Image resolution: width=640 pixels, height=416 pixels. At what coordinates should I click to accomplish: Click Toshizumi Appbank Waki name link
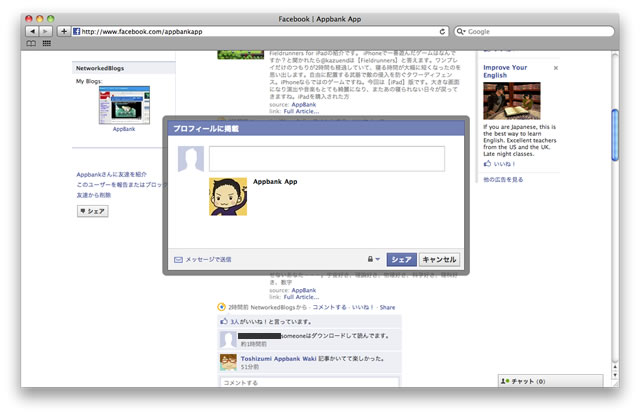click(x=278, y=358)
